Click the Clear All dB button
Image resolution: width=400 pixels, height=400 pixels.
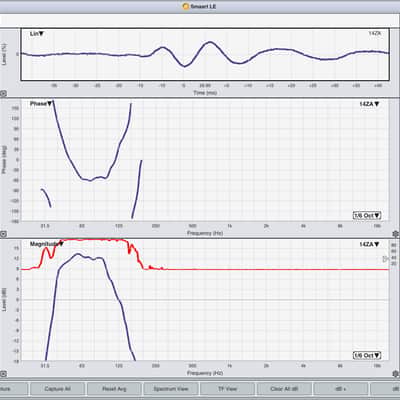click(x=284, y=389)
